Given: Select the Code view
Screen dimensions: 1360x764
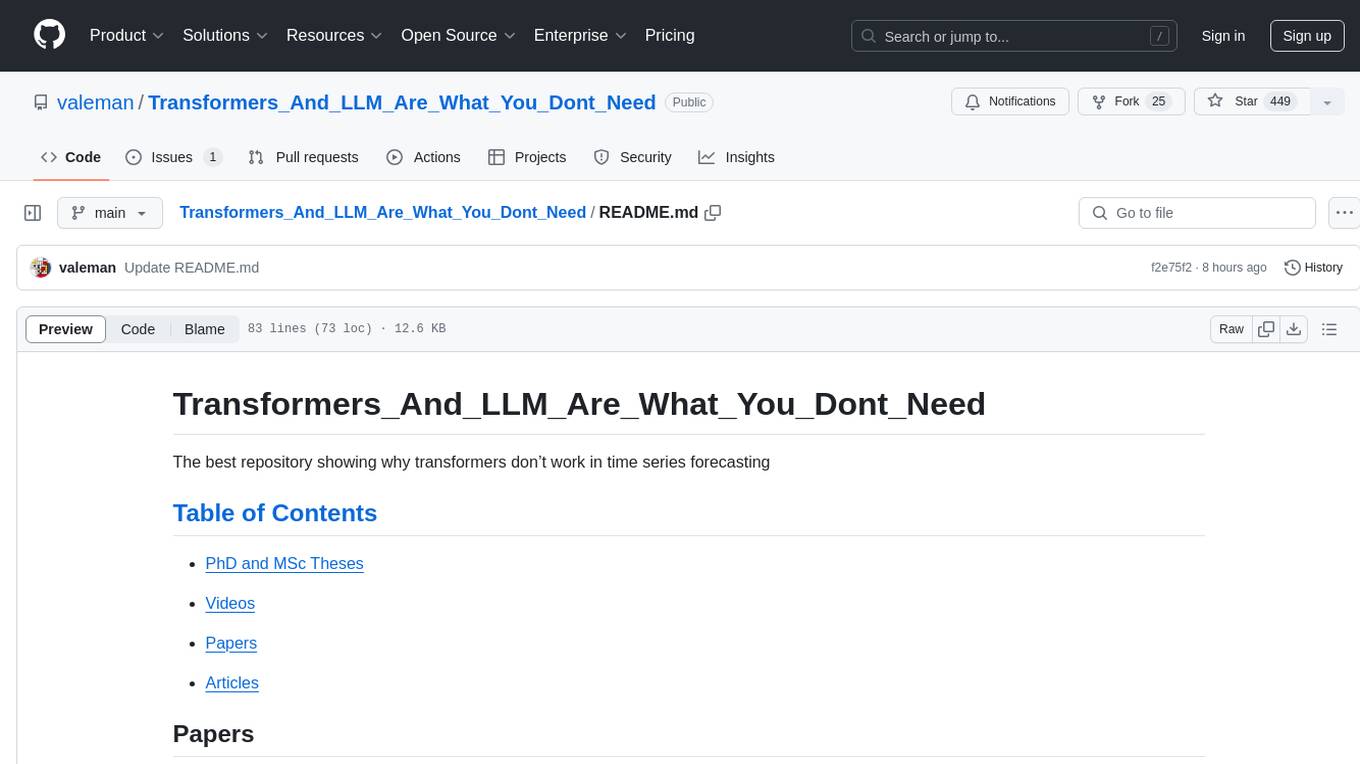Looking at the screenshot, I should pos(138,329).
